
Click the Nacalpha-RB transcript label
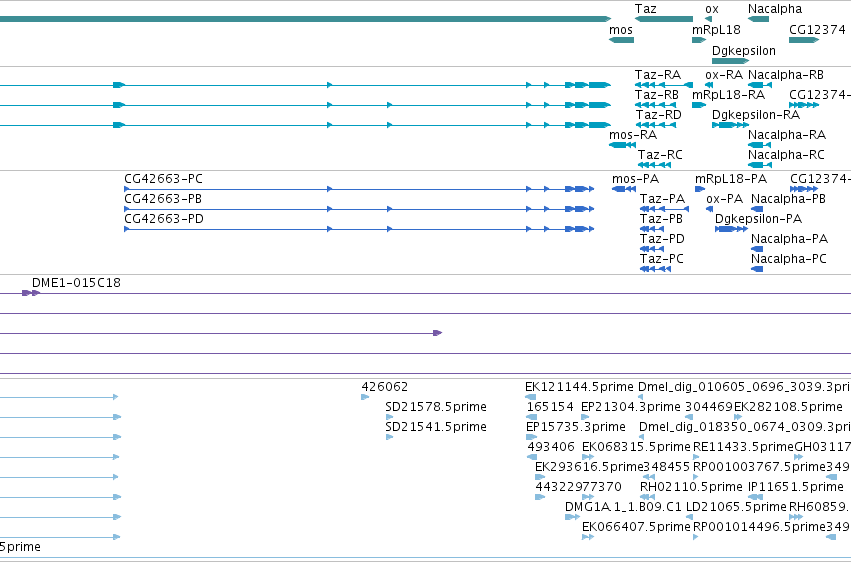click(x=785, y=75)
